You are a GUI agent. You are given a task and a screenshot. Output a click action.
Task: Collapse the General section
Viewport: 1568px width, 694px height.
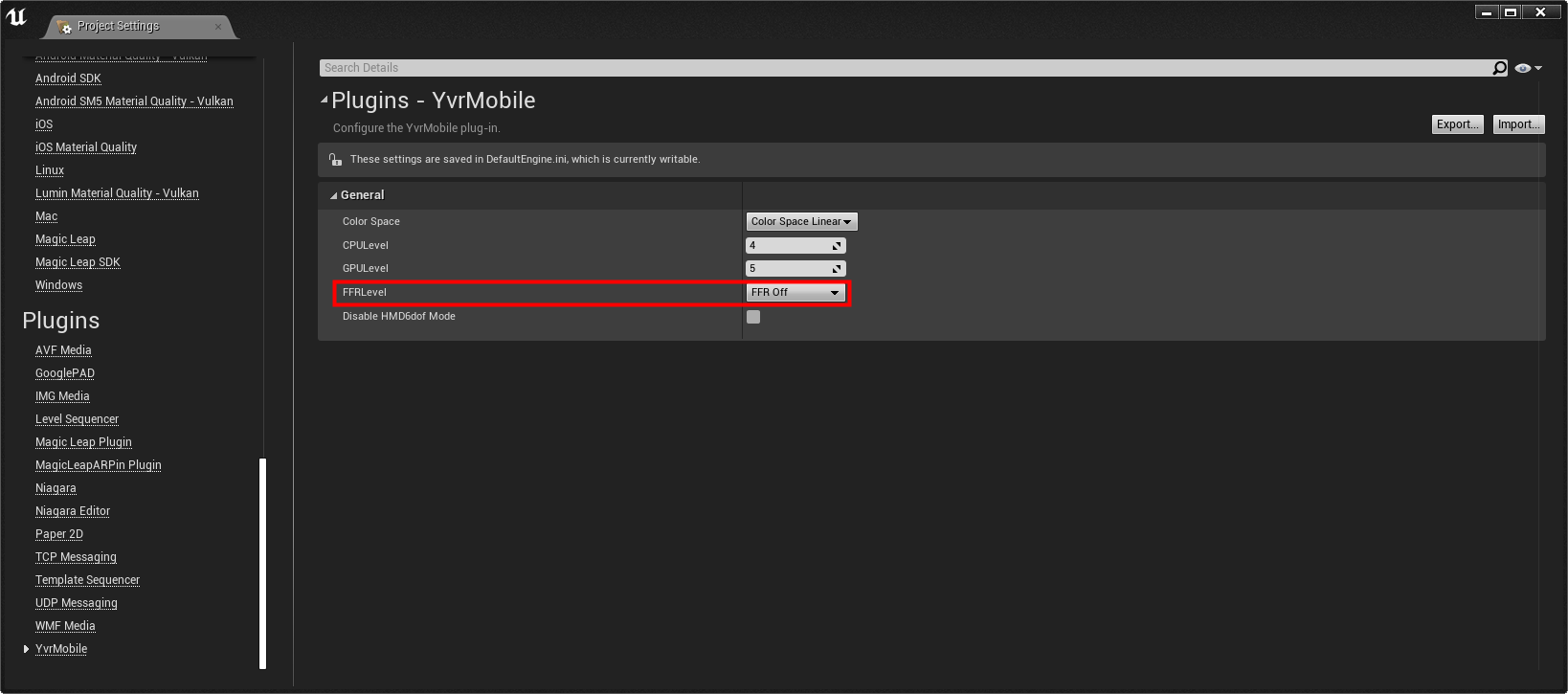click(x=334, y=195)
